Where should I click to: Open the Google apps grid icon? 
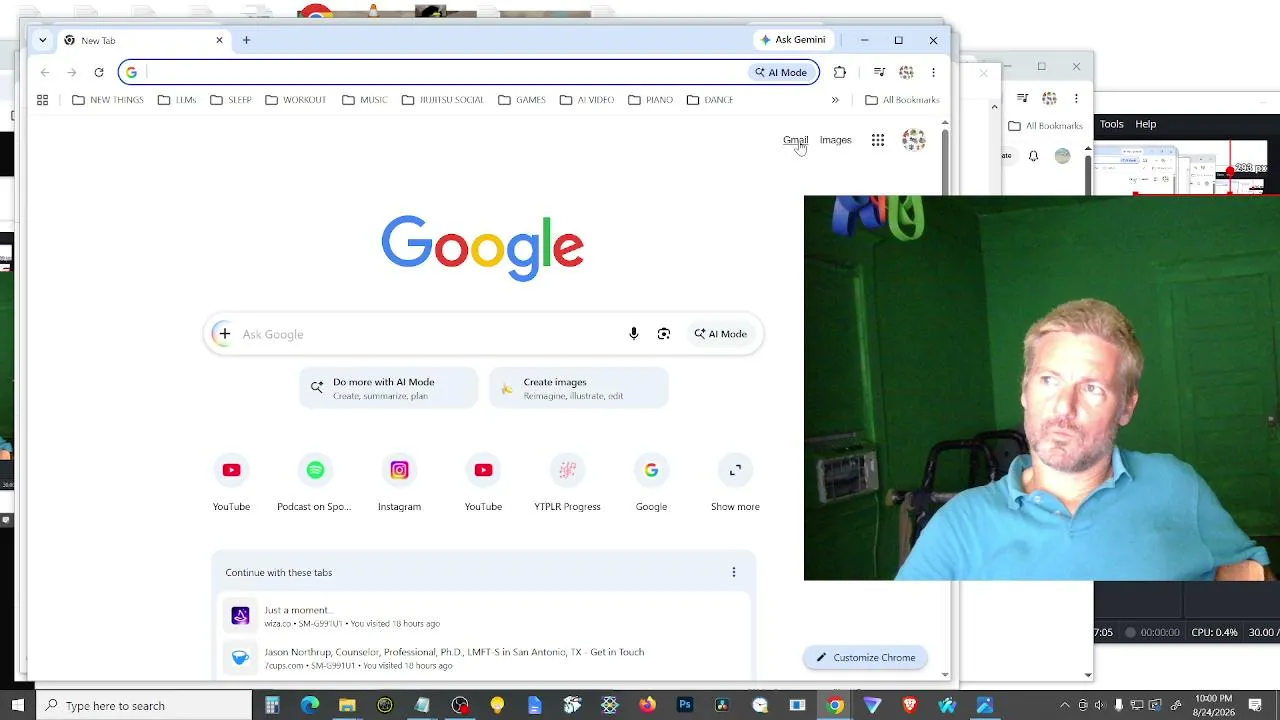click(x=877, y=140)
